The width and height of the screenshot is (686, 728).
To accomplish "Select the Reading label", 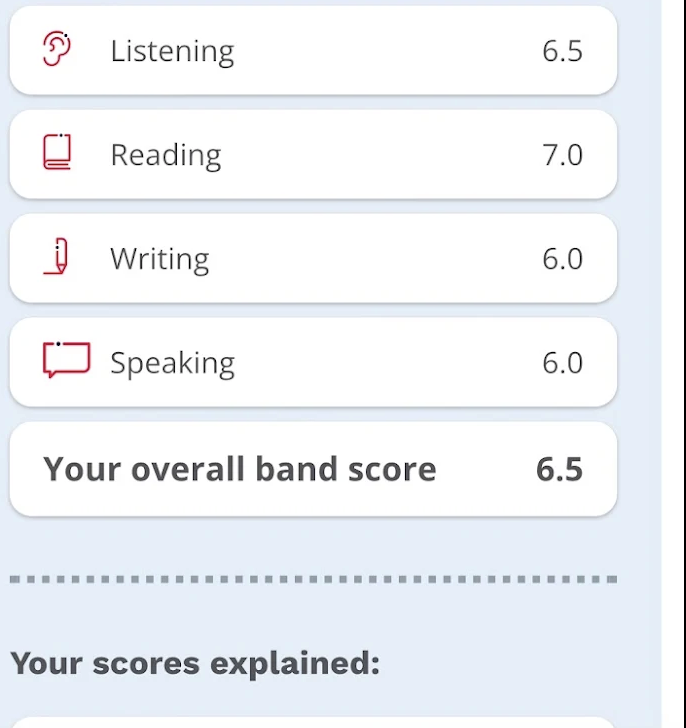I will tap(165, 155).
